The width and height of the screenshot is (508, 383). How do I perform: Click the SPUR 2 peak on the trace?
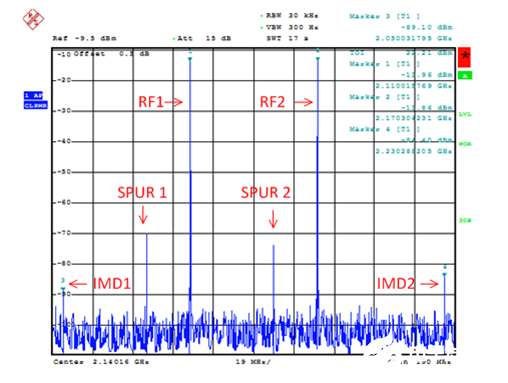(x=274, y=246)
